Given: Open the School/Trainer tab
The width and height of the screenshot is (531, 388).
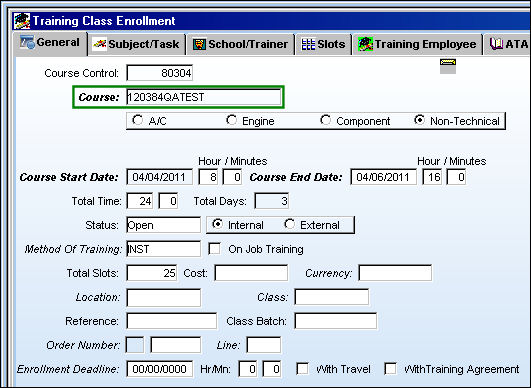Looking at the screenshot, I should pyautogui.click(x=240, y=44).
